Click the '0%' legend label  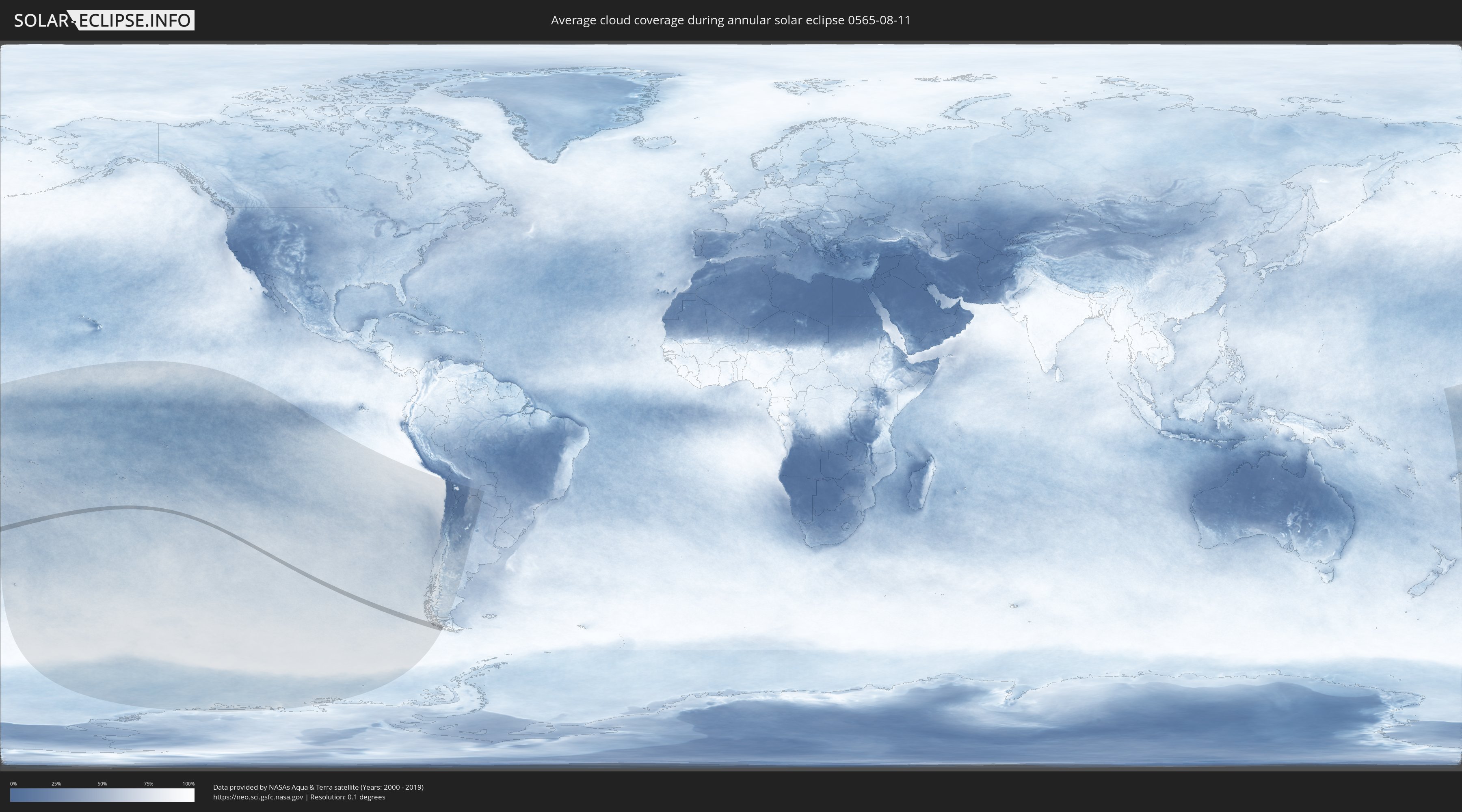click(x=14, y=784)
